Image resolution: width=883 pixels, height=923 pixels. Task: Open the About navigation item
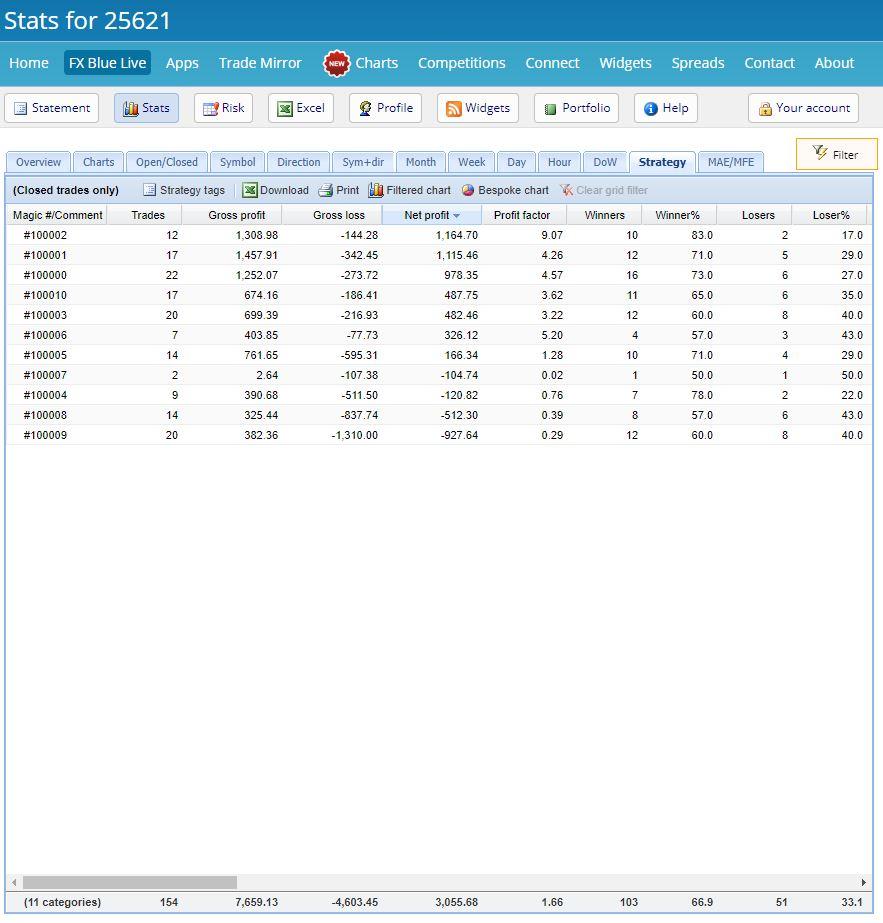pyautogui.click(x=834, y=63)
